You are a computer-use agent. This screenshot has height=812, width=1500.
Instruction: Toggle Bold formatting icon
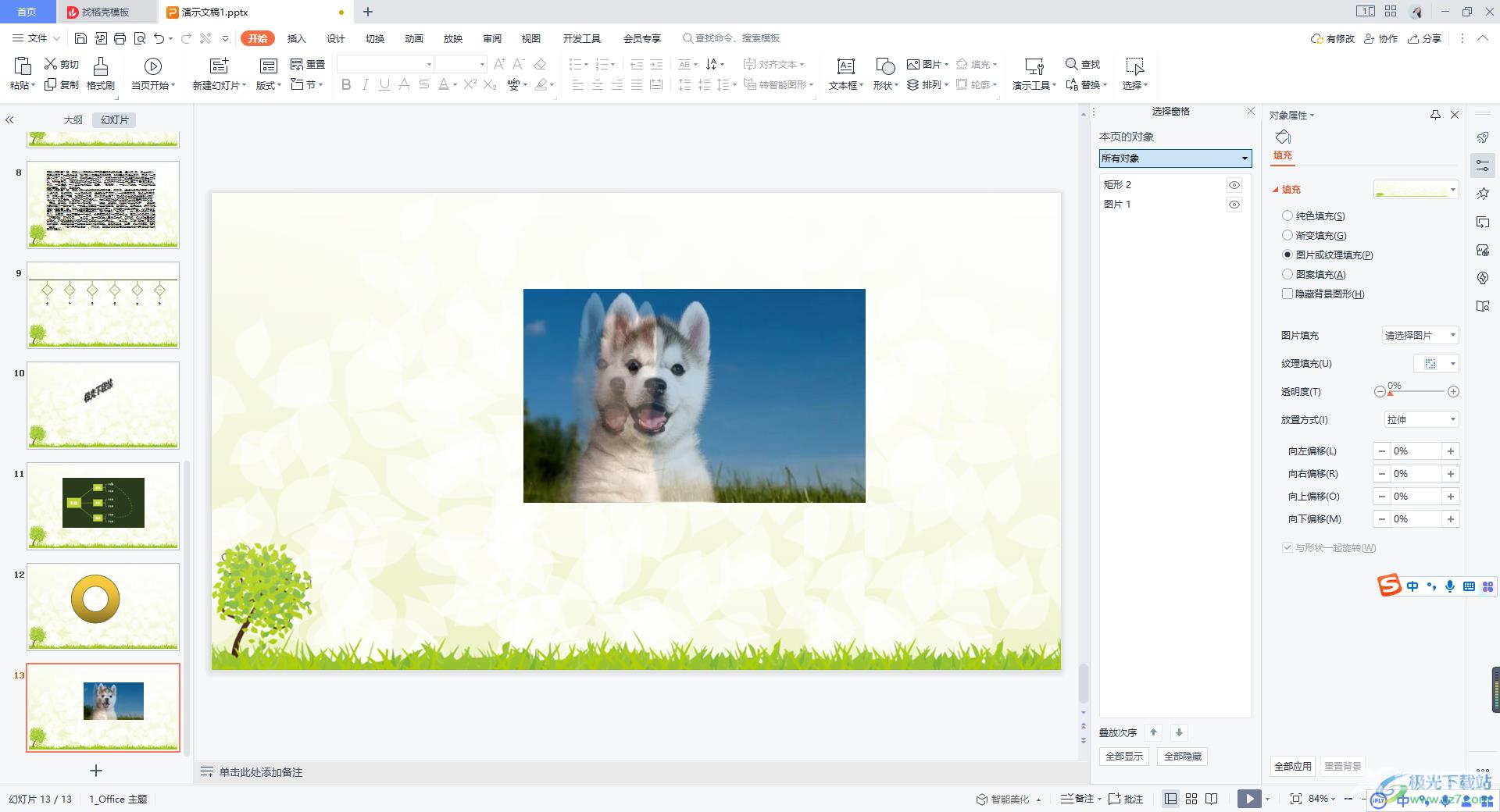346,84
